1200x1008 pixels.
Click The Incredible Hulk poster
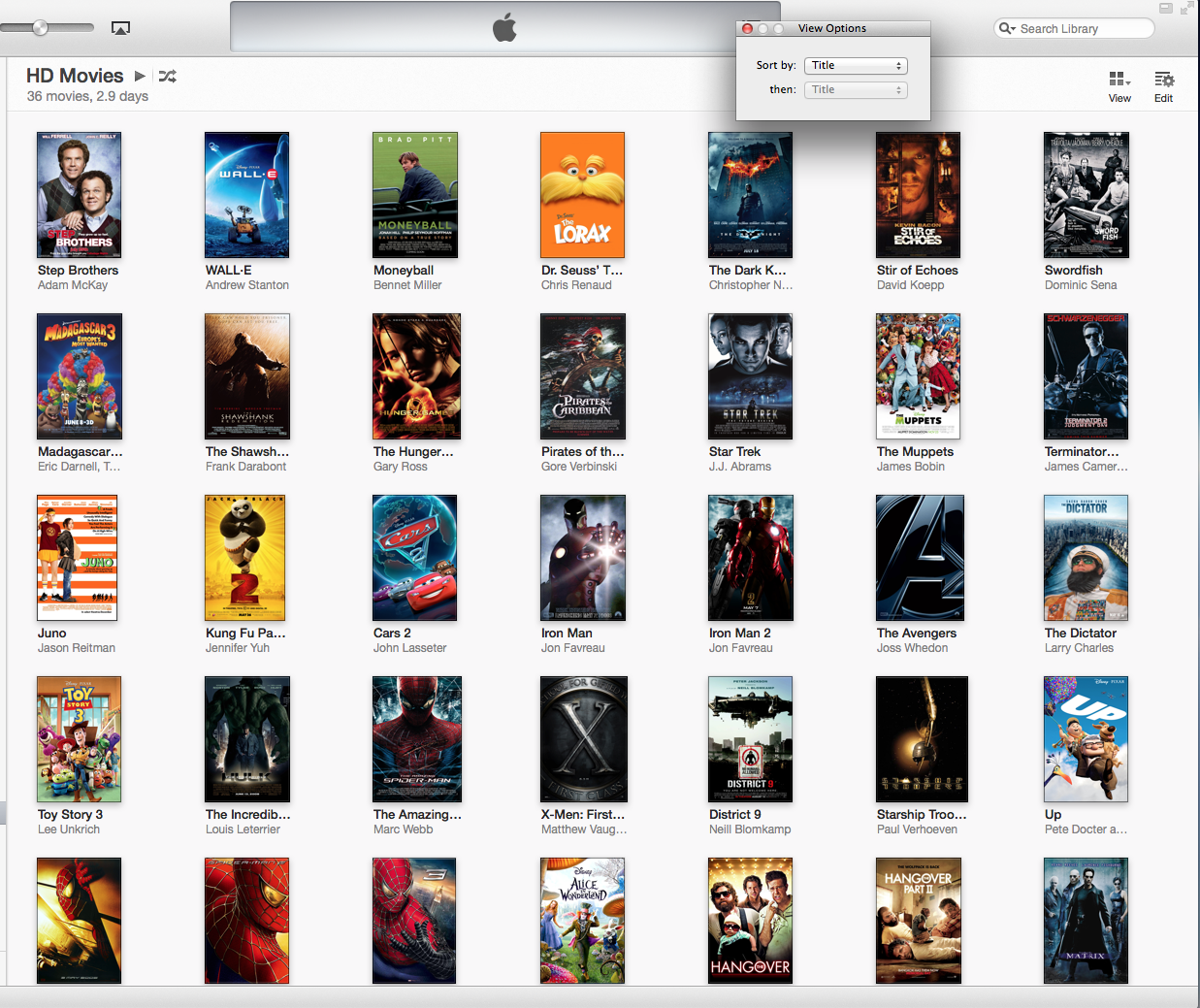click(247, 739)
